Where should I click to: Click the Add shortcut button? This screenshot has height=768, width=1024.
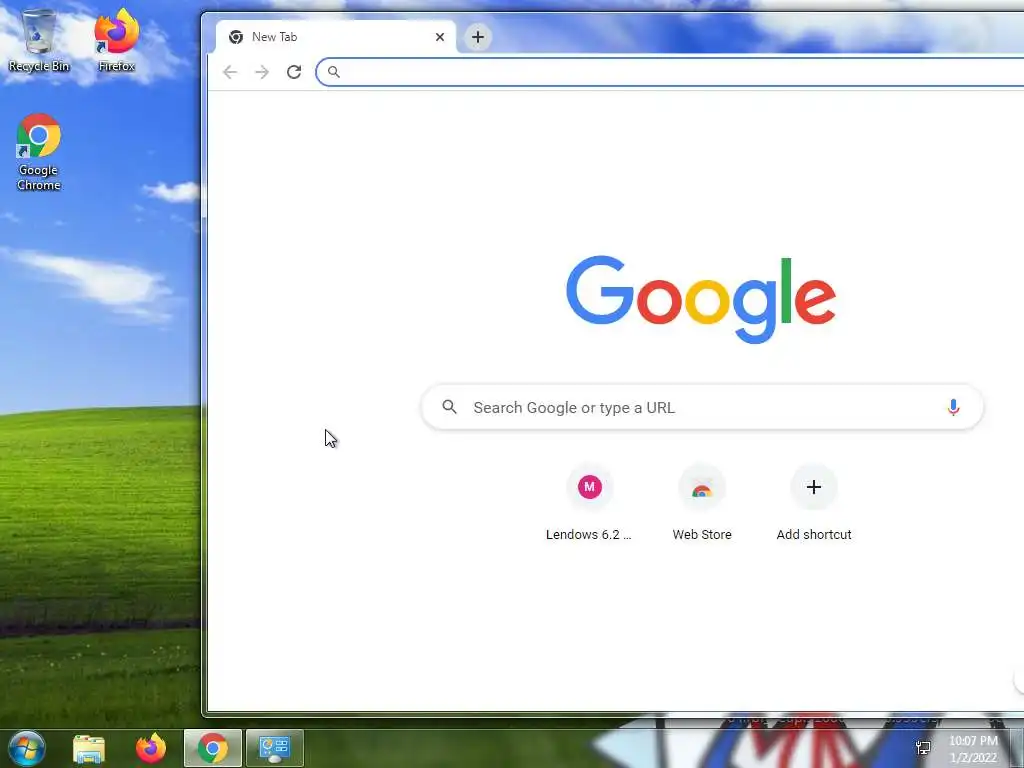click(814, 504)
